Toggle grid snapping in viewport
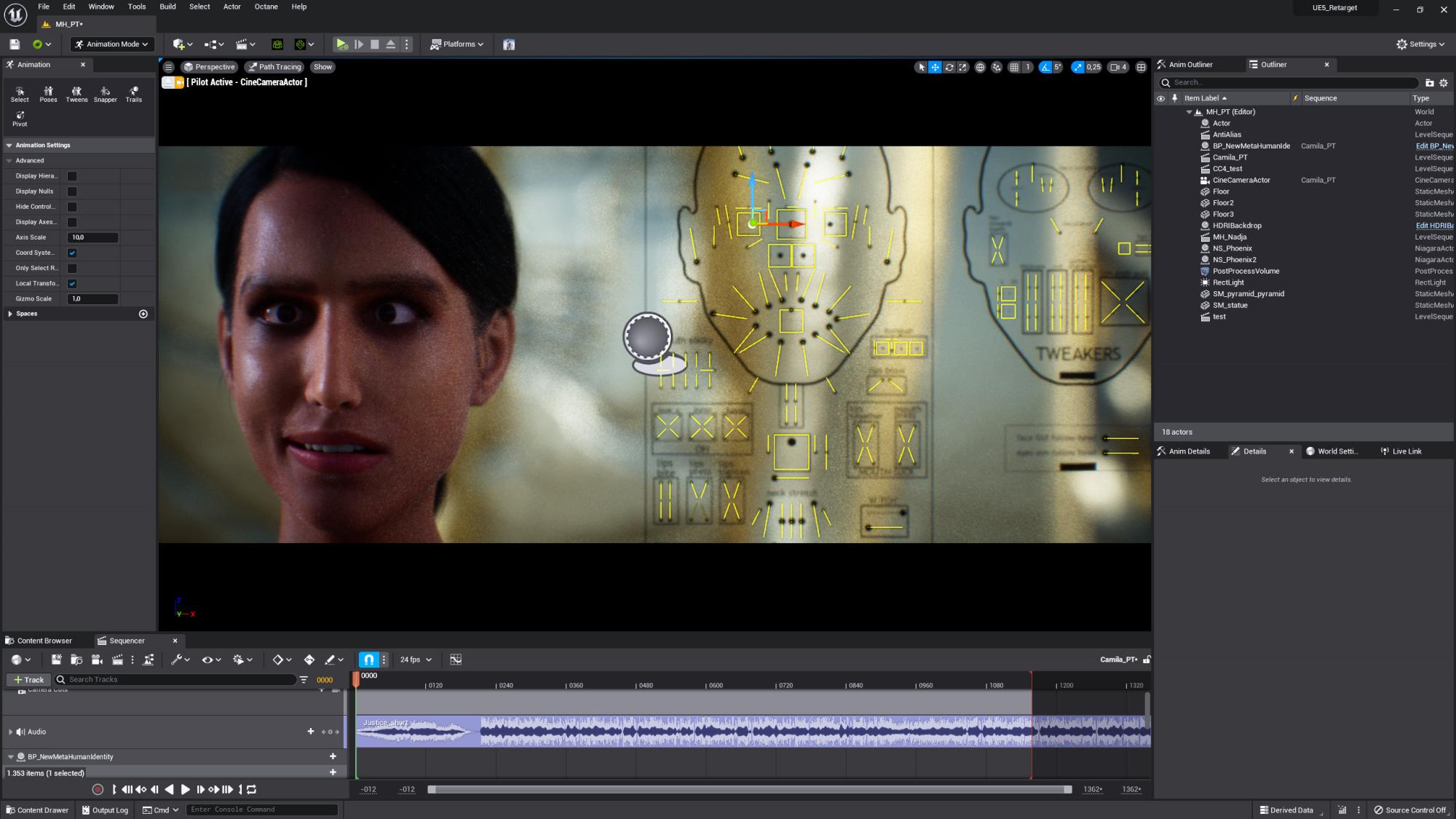 [1014, 67]
